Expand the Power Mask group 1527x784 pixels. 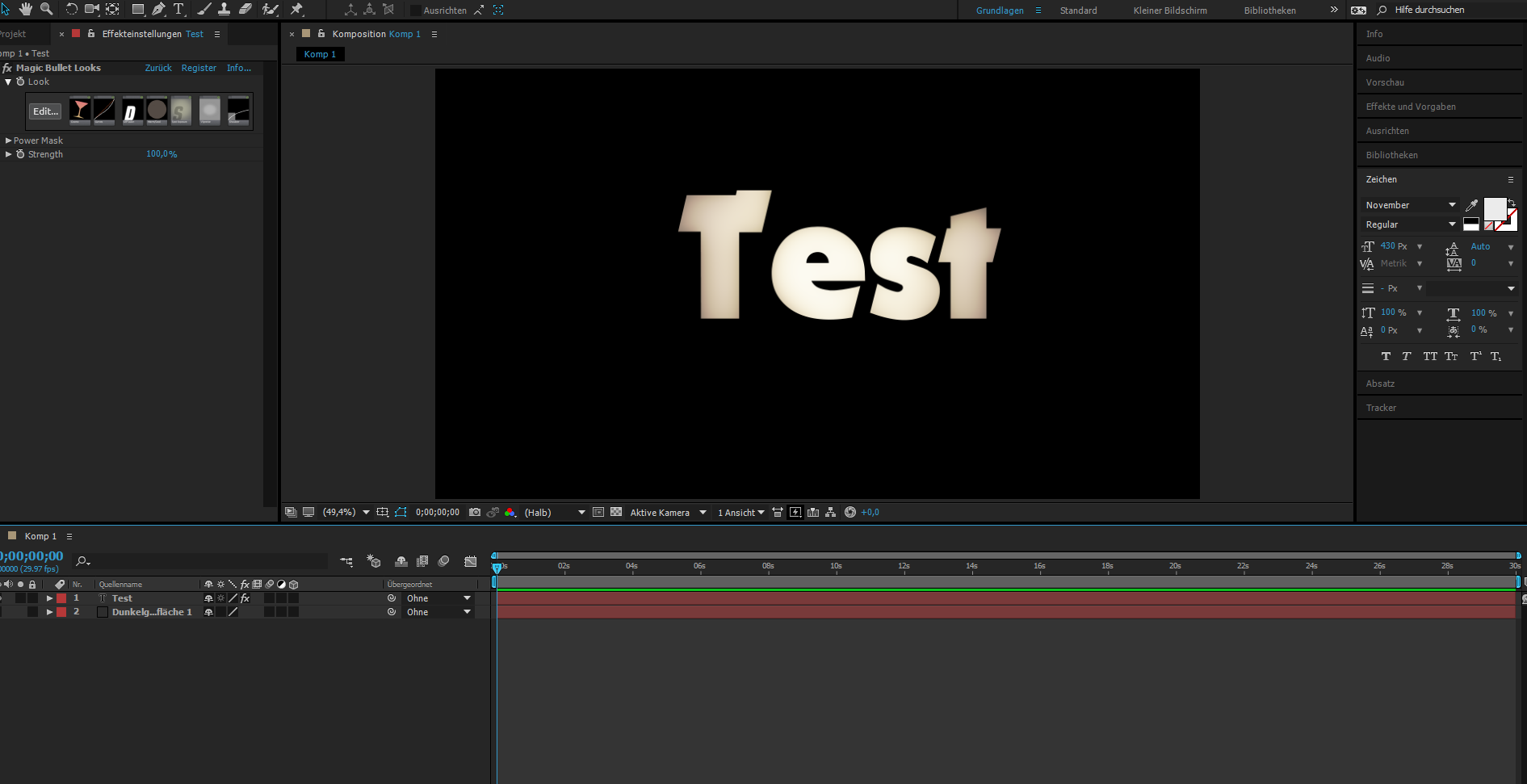(8, 140)
